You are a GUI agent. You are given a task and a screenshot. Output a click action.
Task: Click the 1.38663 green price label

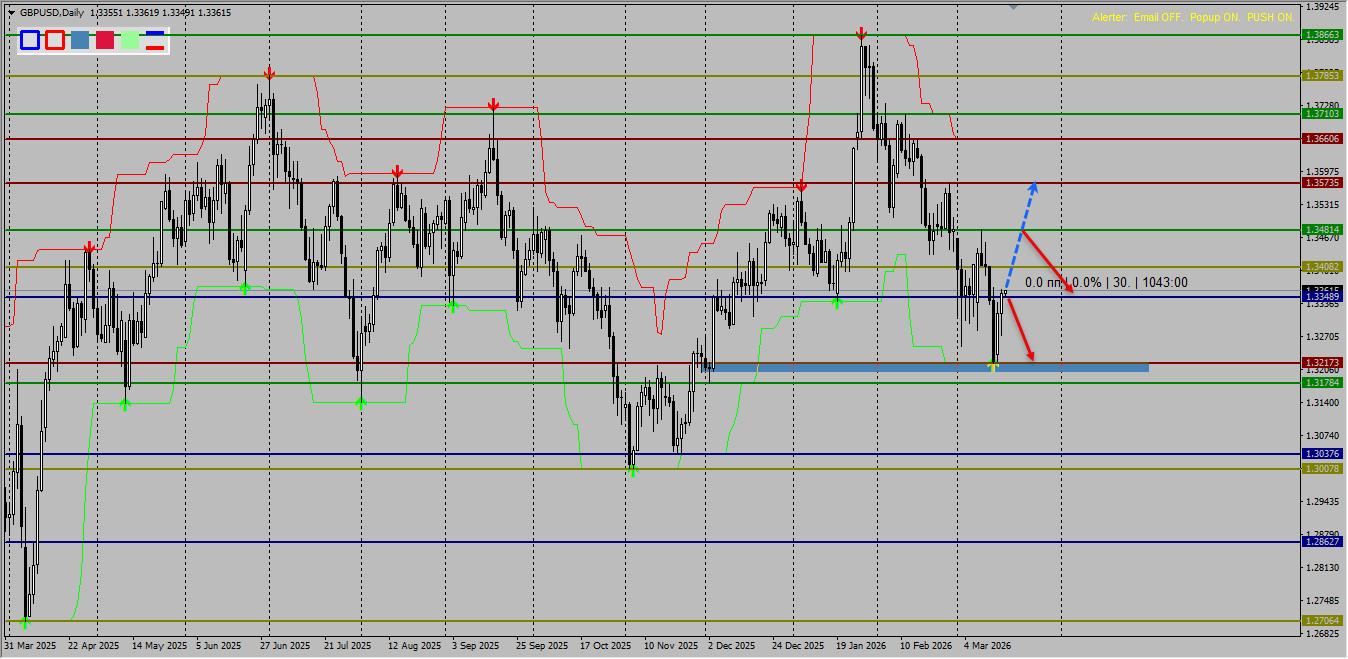click(x=1322, y=35)
